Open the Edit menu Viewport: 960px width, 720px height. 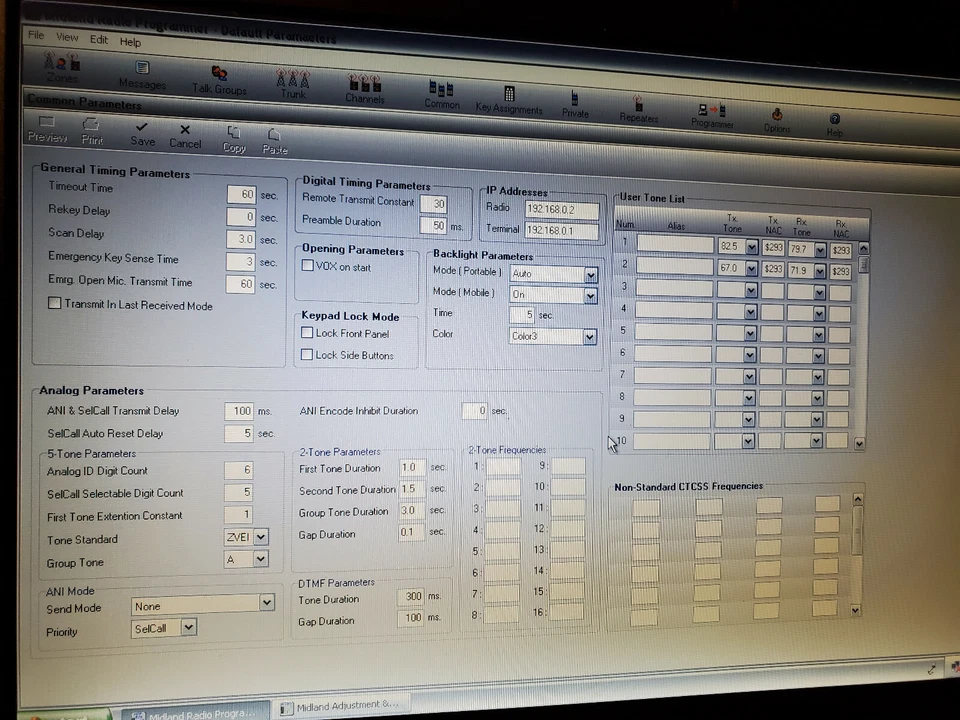coord(99,39)
